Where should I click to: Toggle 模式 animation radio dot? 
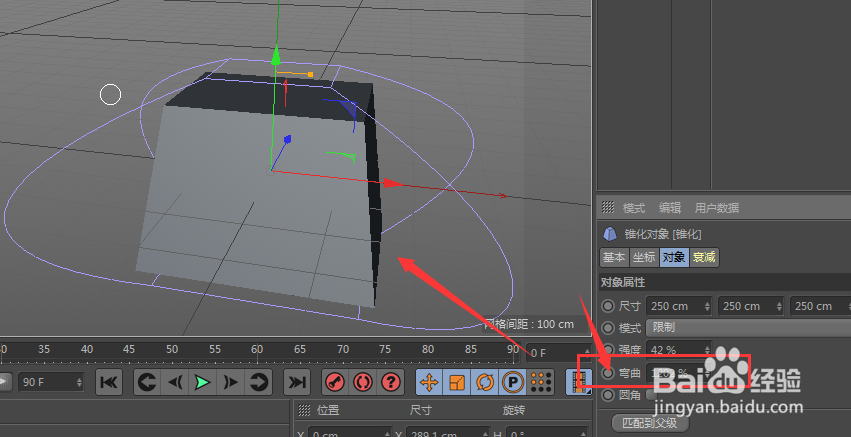608,328
